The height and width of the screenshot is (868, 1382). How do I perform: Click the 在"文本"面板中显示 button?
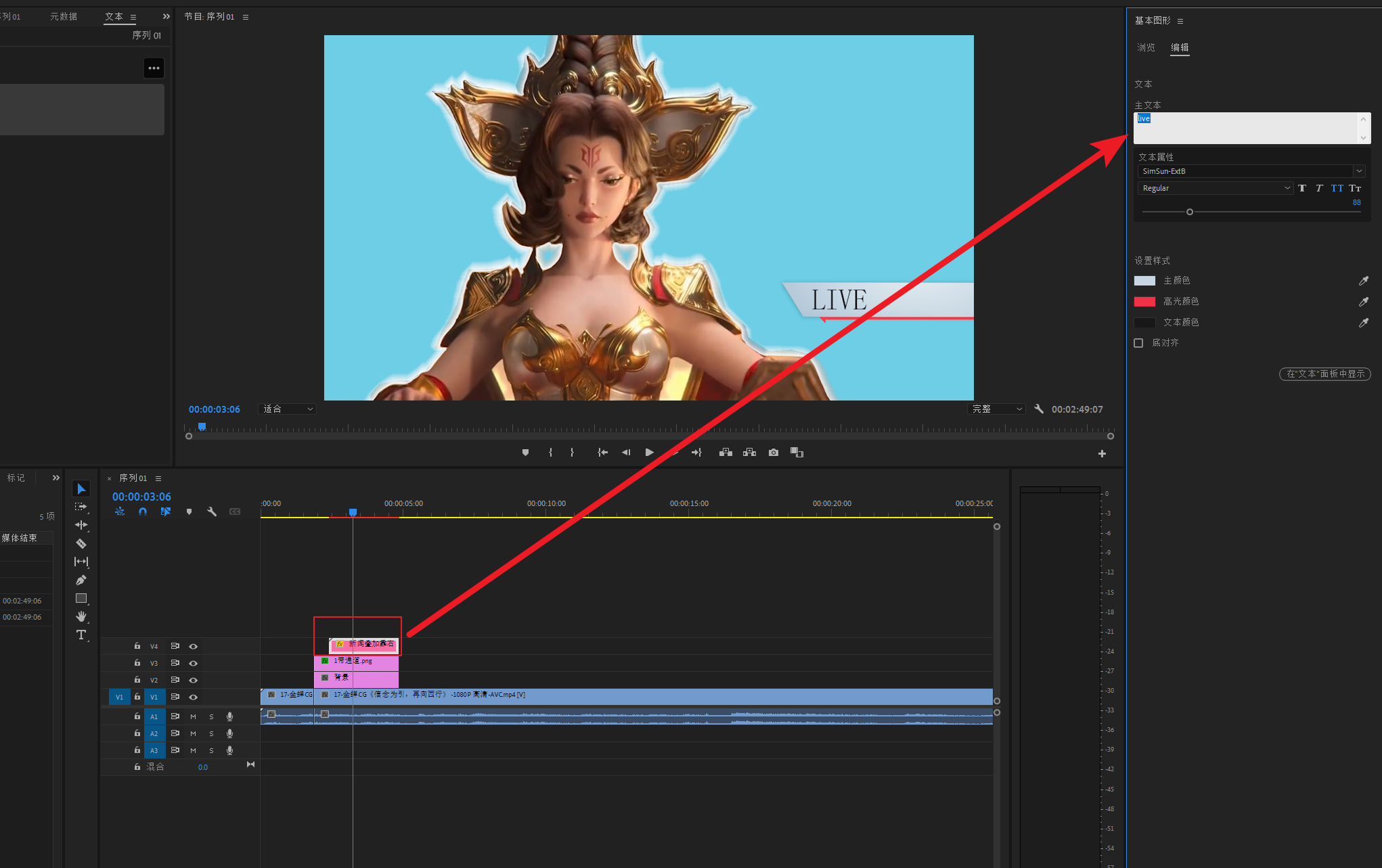[1324, 374]
